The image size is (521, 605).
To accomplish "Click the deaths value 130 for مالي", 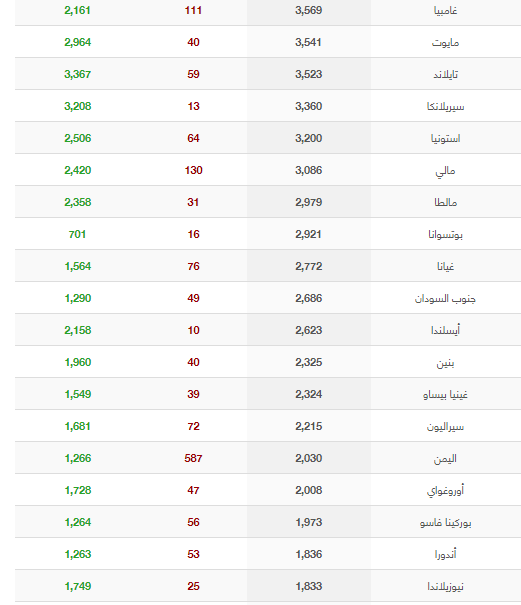I will tap(193, 170).
